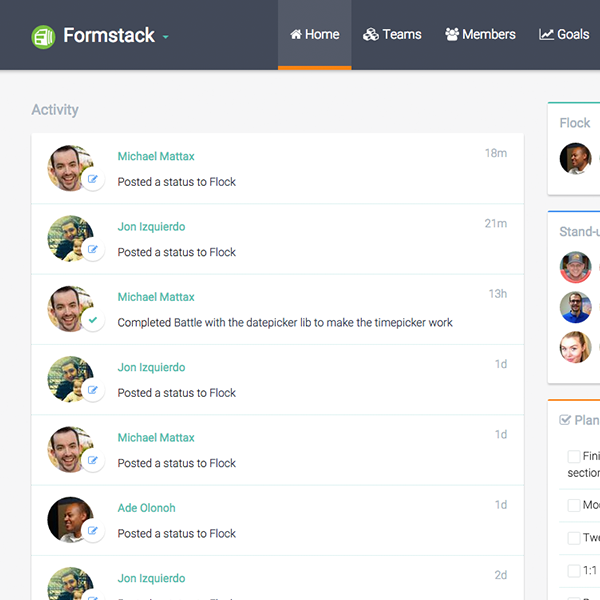Click the Activity heading

(x=55, y=110)
